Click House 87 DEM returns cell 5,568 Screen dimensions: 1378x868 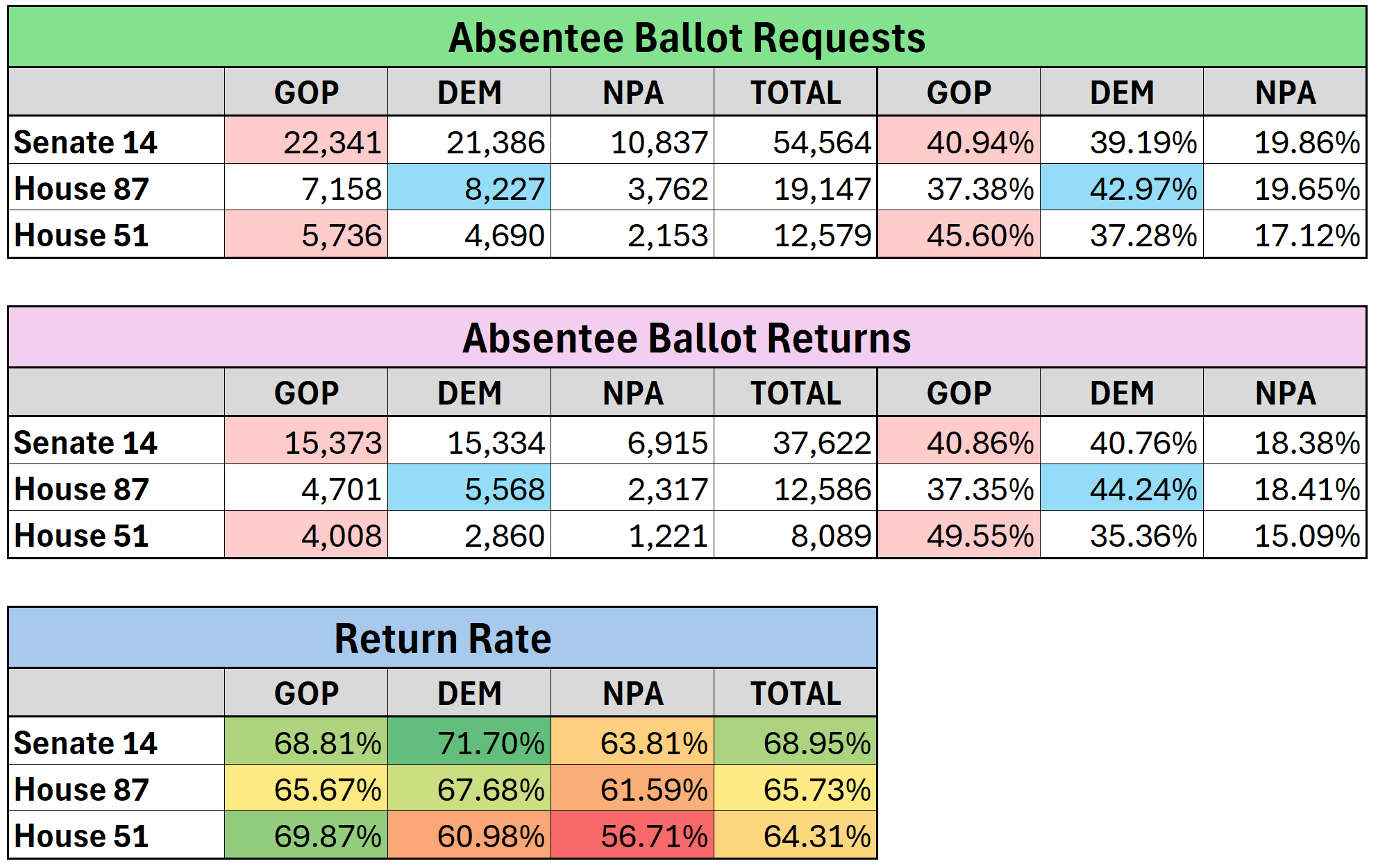469,488
